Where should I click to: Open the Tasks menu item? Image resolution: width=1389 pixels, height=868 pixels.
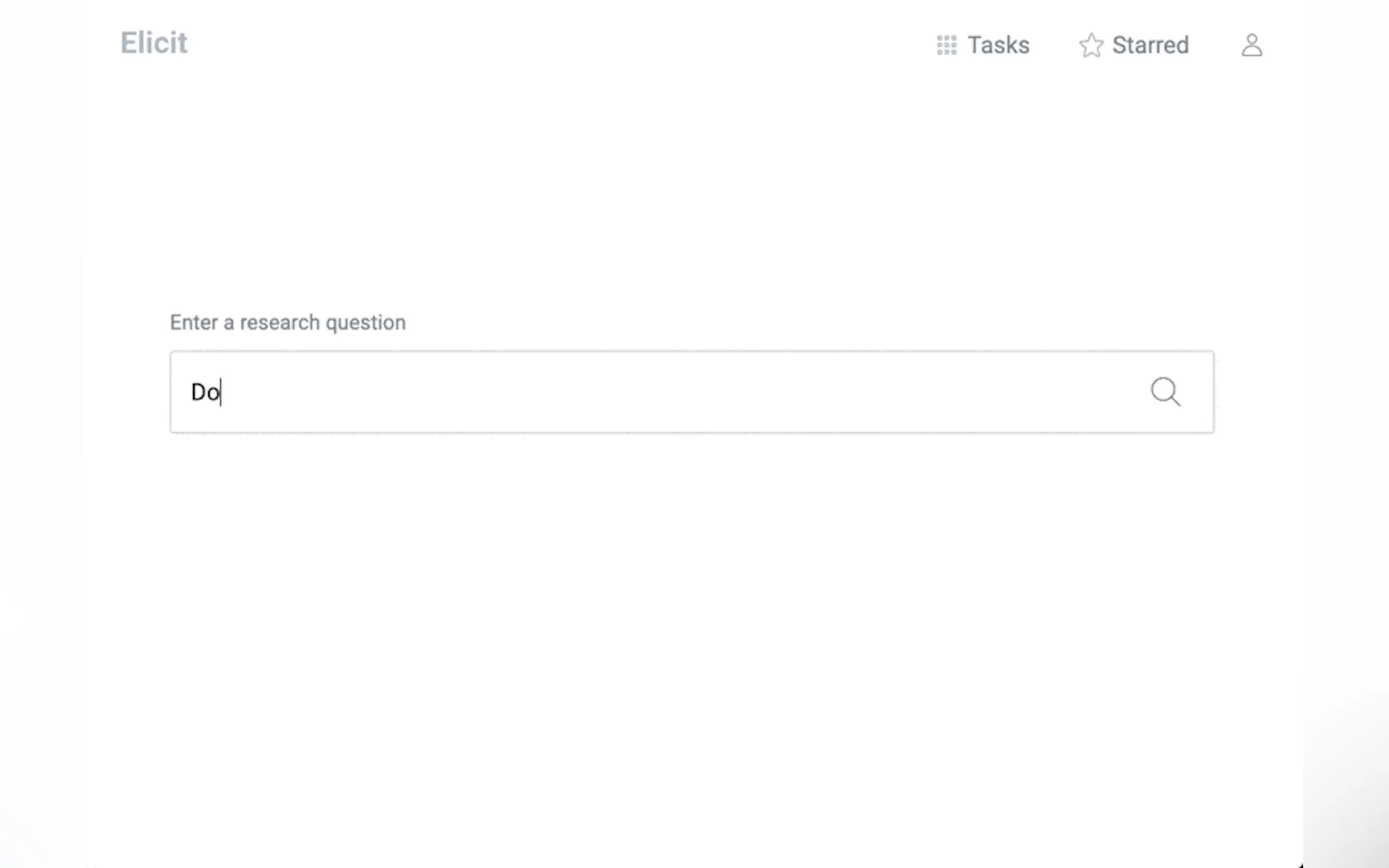pyautogui.click(x=983, y=45)
